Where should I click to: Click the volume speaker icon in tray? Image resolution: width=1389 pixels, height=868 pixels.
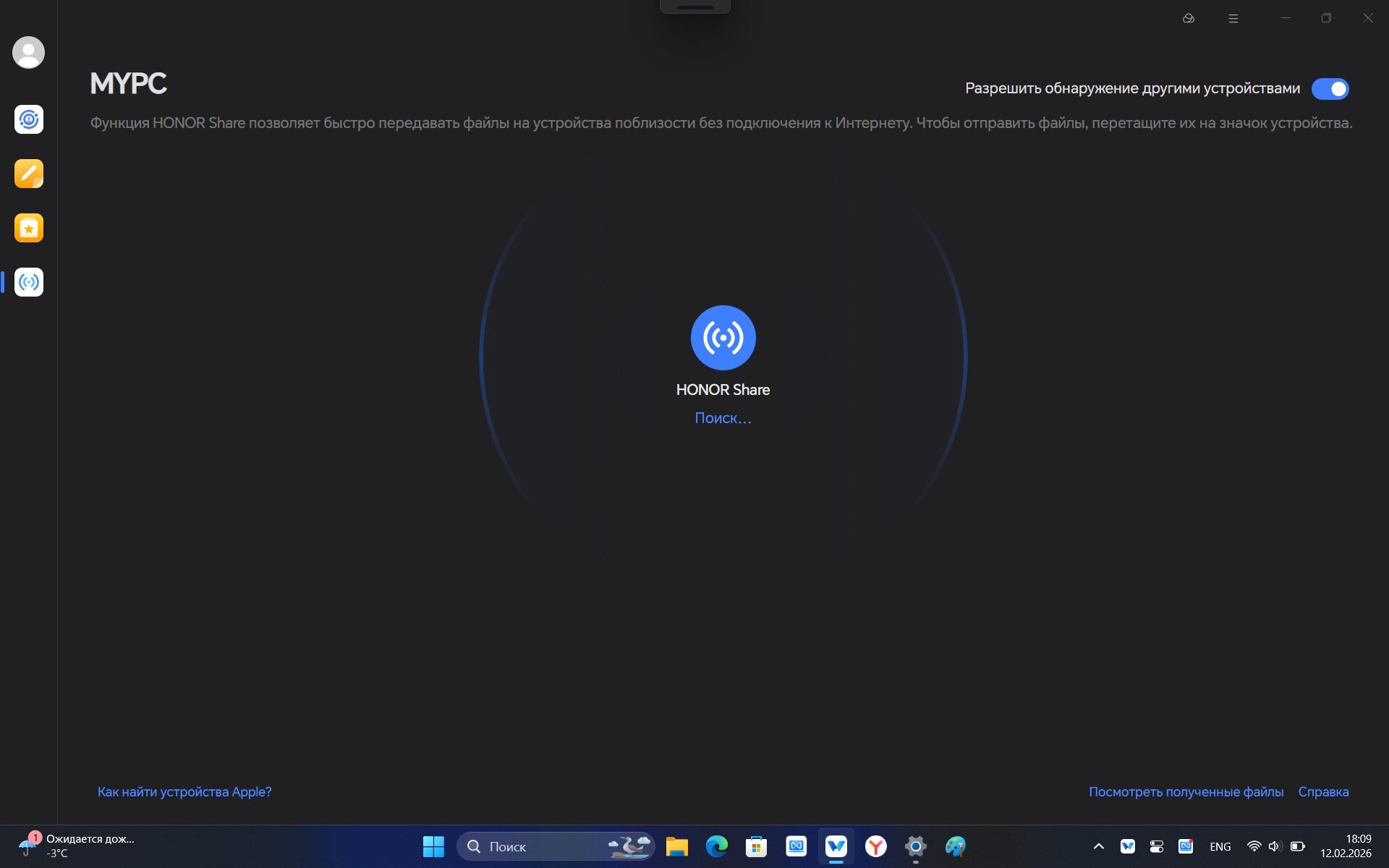tap(1275, 846)
